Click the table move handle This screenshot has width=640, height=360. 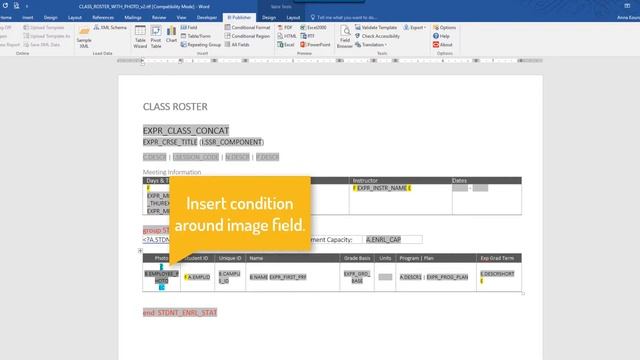coord(140,251)
